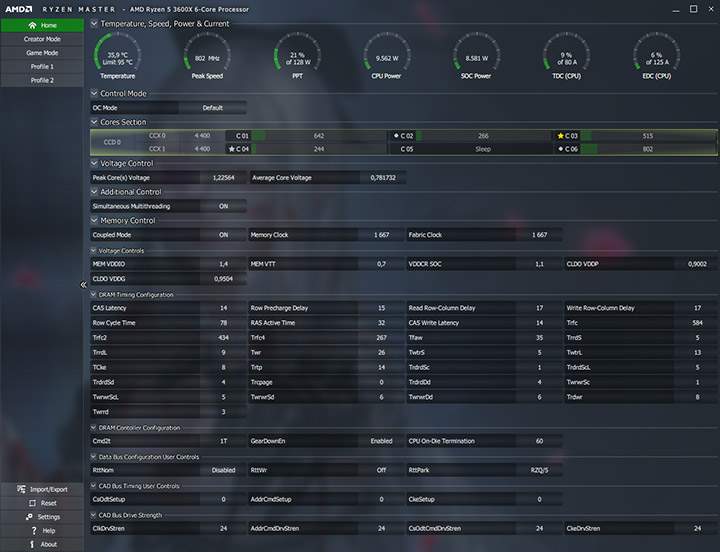The width and height of the screenshot is (720, 552).
Task: Click Memory Clock value 1 667
Action: (x=382, y=235)
